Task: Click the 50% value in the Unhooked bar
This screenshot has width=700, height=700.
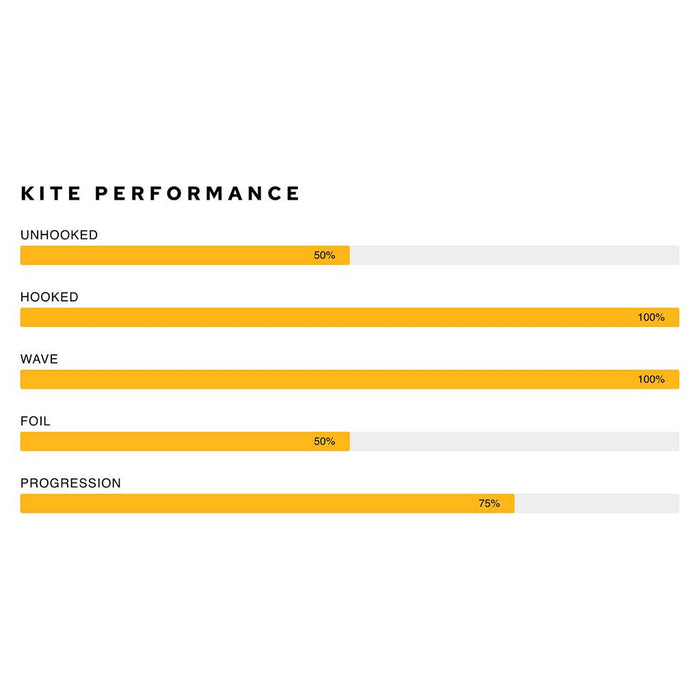Action: [324, 255]
